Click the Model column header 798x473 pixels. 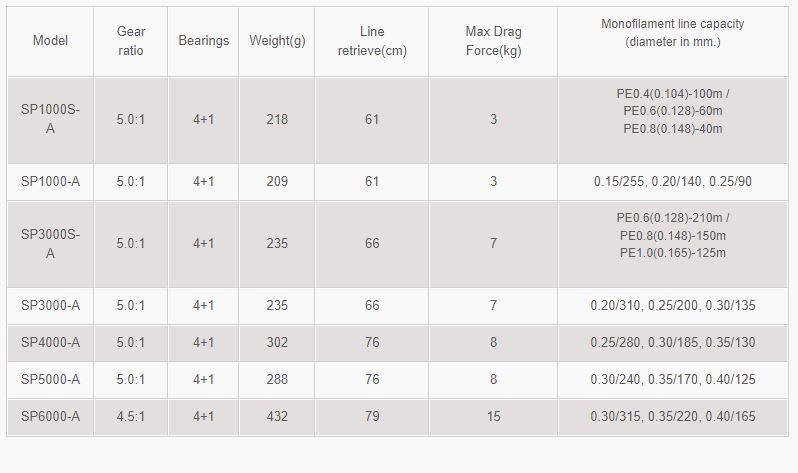point(50,41)
